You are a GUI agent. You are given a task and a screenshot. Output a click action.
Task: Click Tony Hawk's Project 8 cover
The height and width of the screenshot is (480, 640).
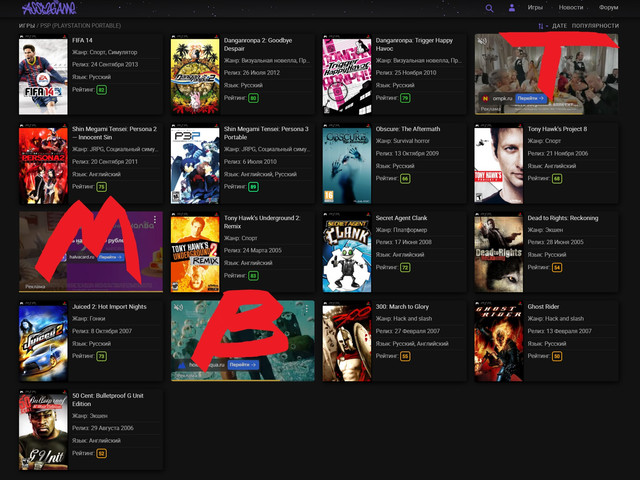pyautogui.click(x=498, y=163)
